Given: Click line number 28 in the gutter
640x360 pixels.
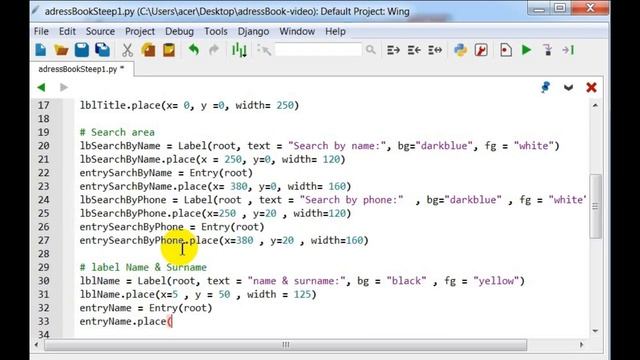Looking at the screenshot, I should coord(44,254).
